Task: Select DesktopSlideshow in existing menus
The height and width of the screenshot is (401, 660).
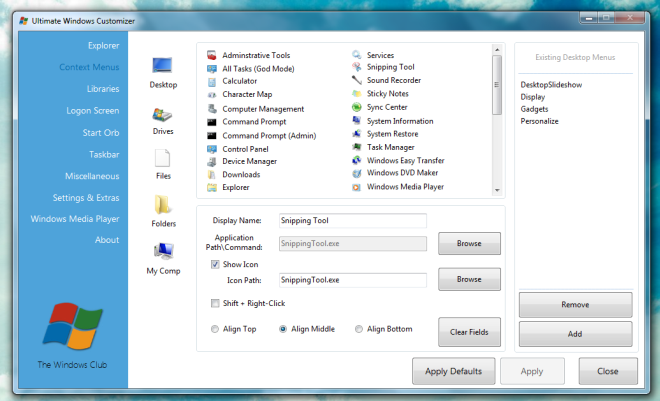Action: click(551, 85)
